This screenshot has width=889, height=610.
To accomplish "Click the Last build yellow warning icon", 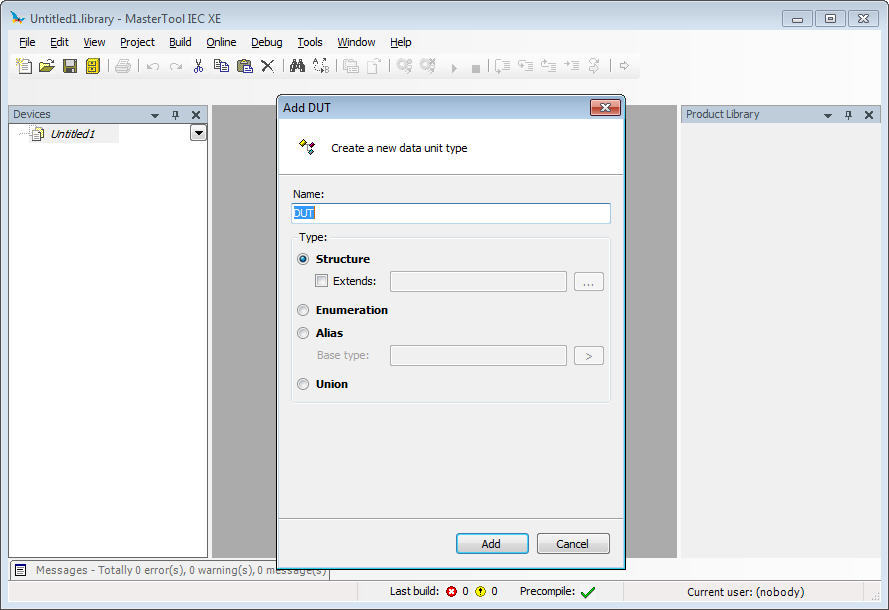I will pos(481,591).
